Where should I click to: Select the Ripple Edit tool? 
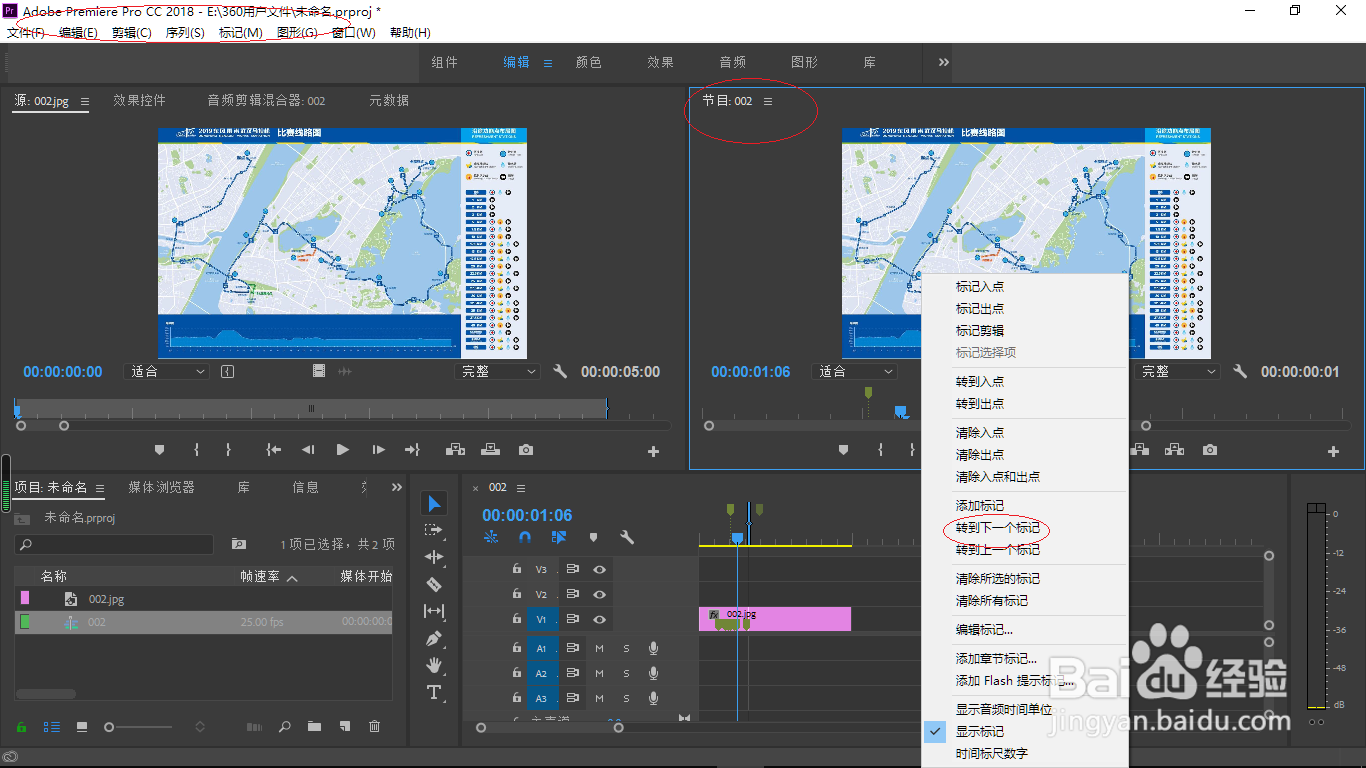[434, 557]
